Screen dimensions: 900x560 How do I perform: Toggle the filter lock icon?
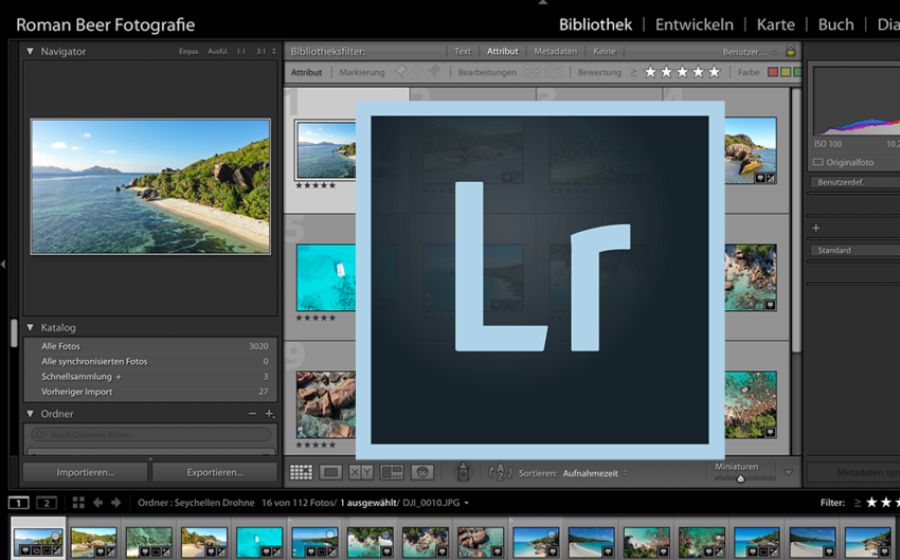click(790, 50)
